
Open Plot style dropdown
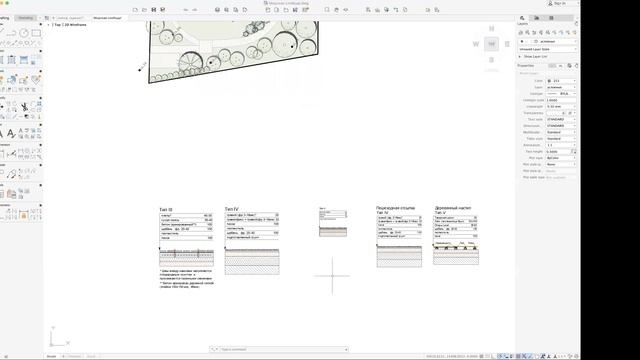coord(561,158)
